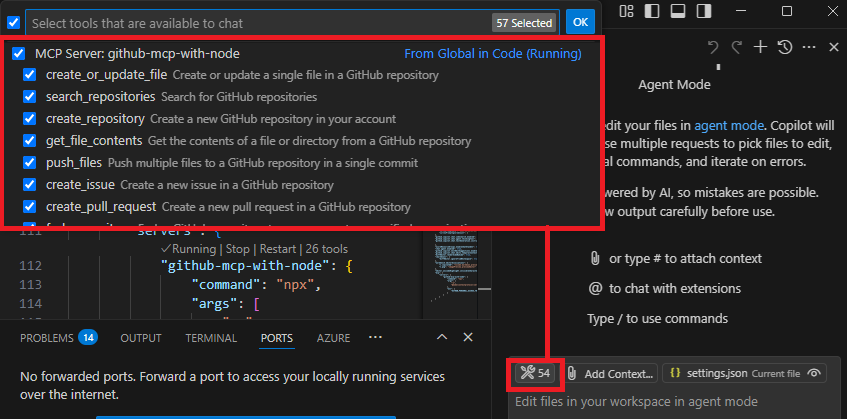Toggle the bottom panel layout icon
847x419 pixels.
click(x=677, y=11)
